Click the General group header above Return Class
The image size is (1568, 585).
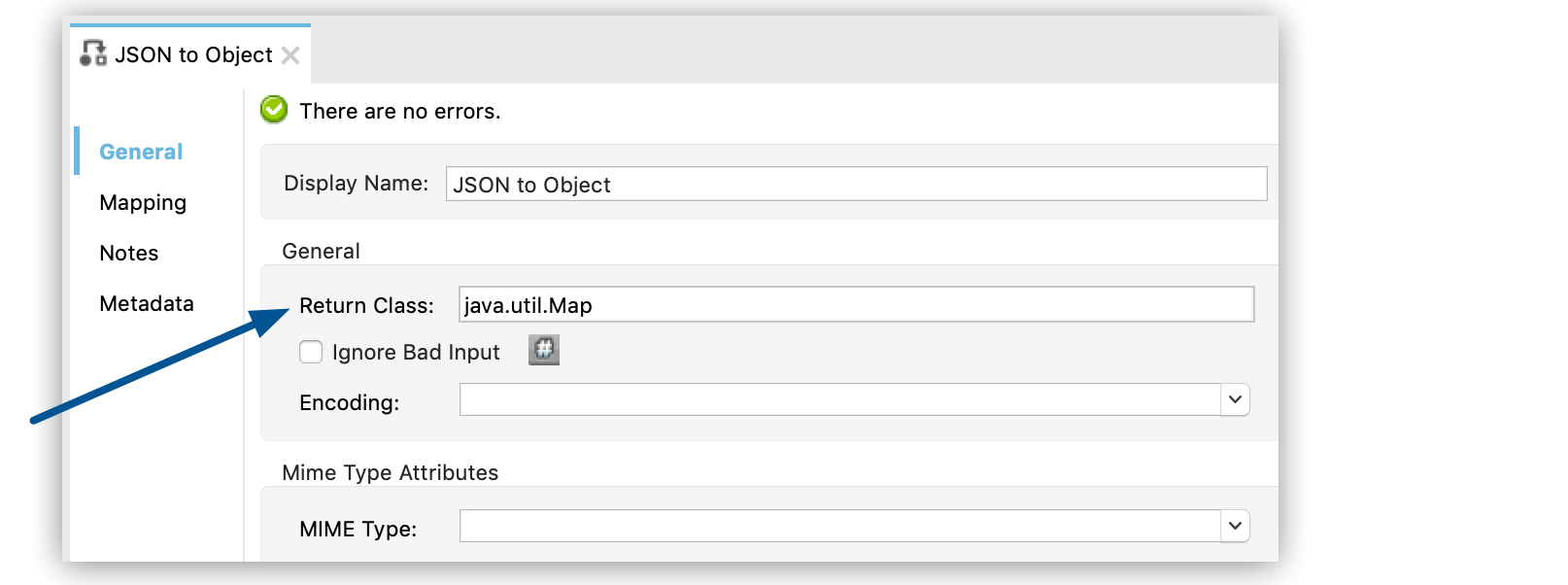click(321, 251)
